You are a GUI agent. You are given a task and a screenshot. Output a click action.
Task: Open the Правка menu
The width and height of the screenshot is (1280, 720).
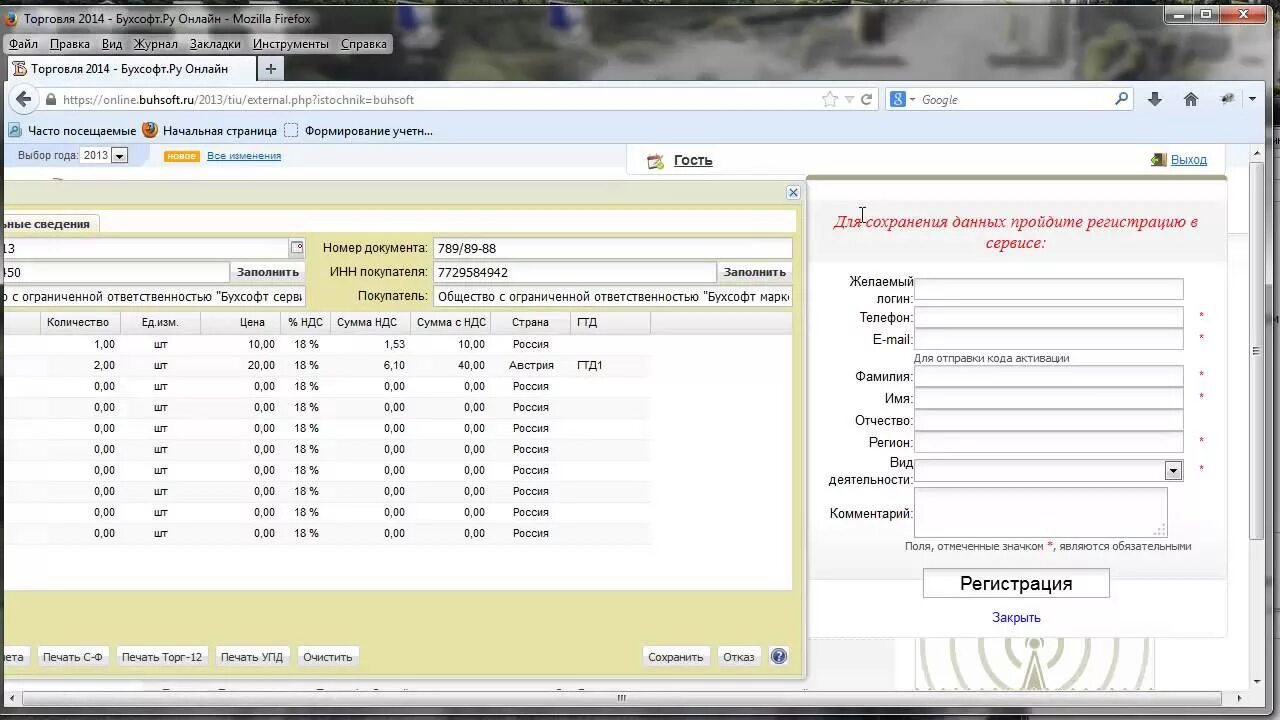pyautogui.click(x=70, y=44)
